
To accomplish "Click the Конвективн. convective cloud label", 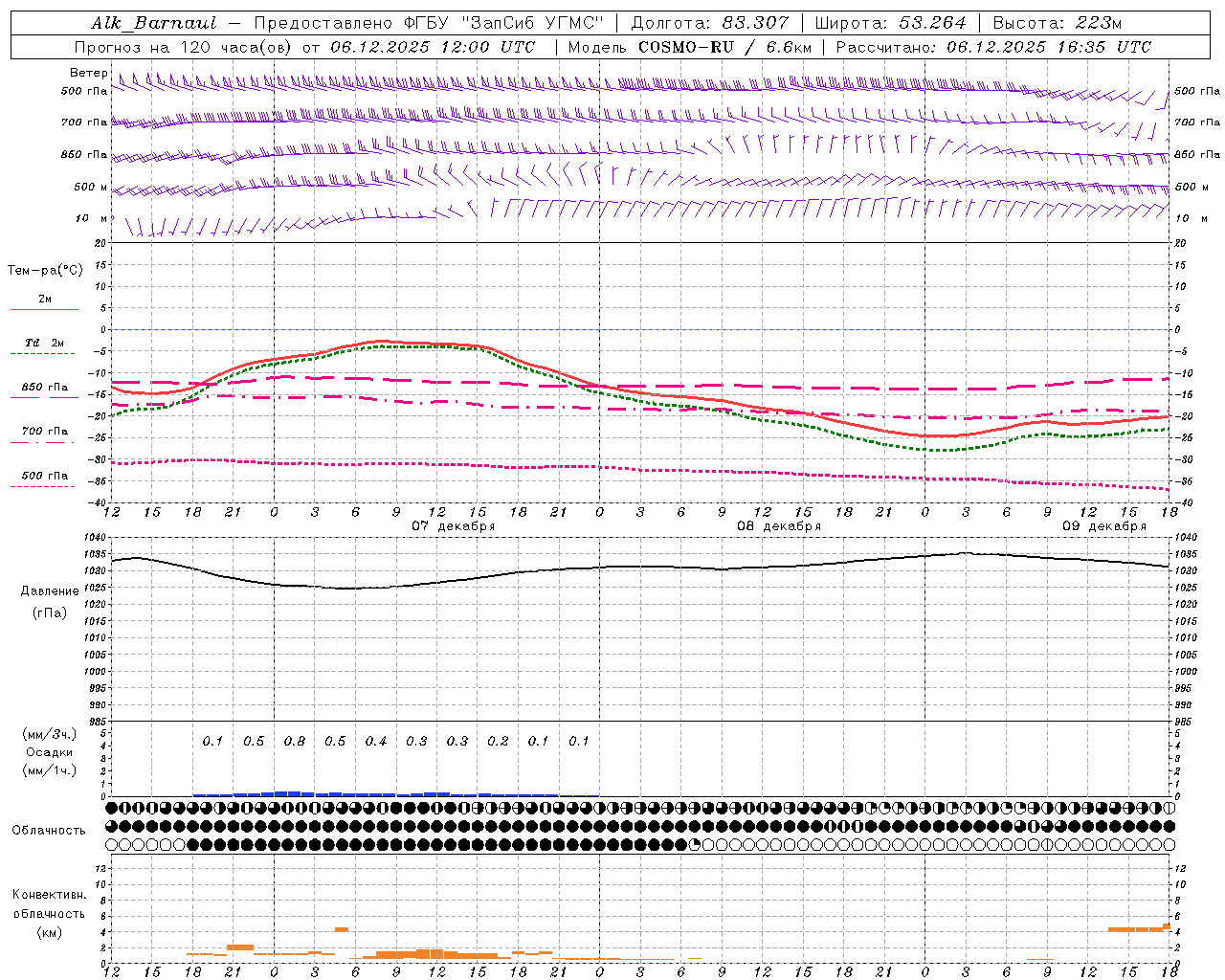I will click(x=49, y=895).
